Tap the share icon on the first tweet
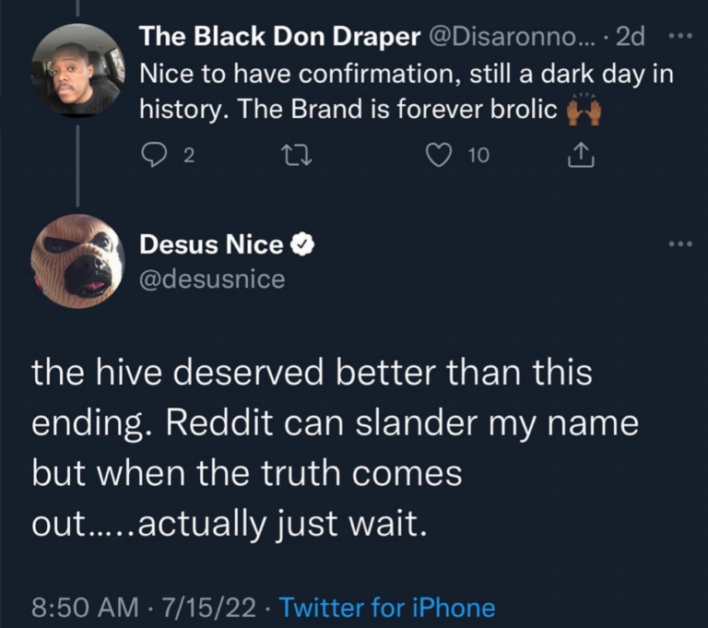 click(x=581, y=155)
